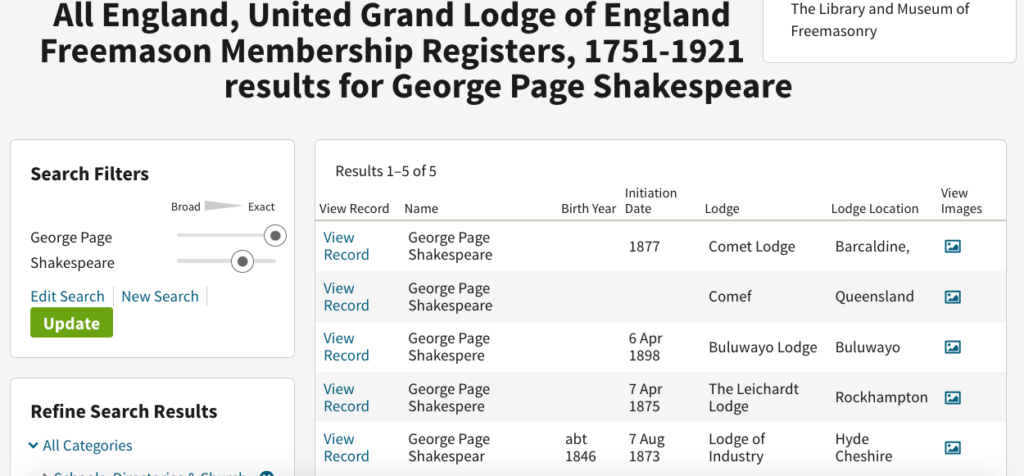Open the Edit Search link
This screenshot has height=476, width=1024.
pyautogui.click(x=67, y=296)
